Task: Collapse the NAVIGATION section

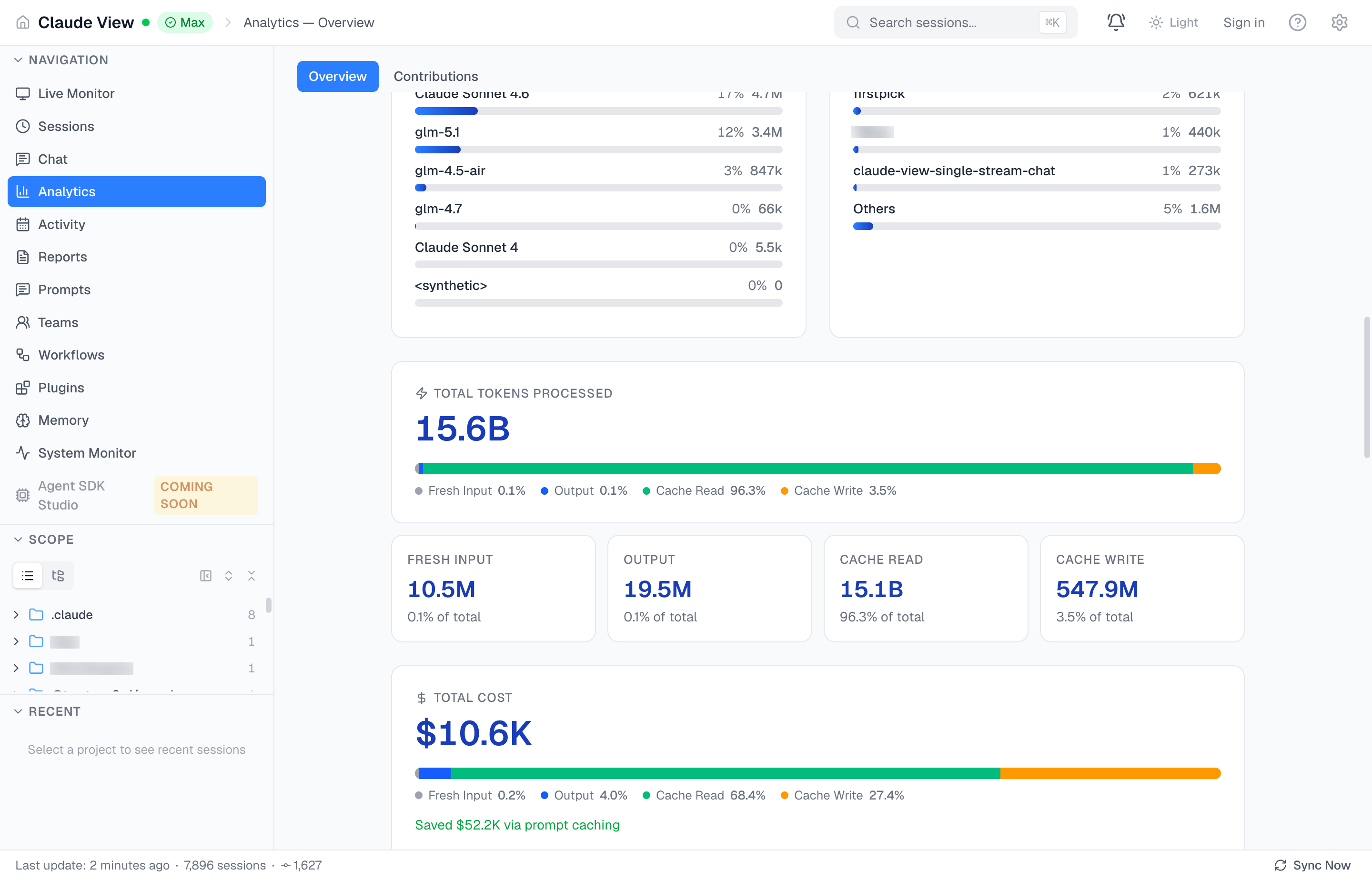Action: coord(18,60)
